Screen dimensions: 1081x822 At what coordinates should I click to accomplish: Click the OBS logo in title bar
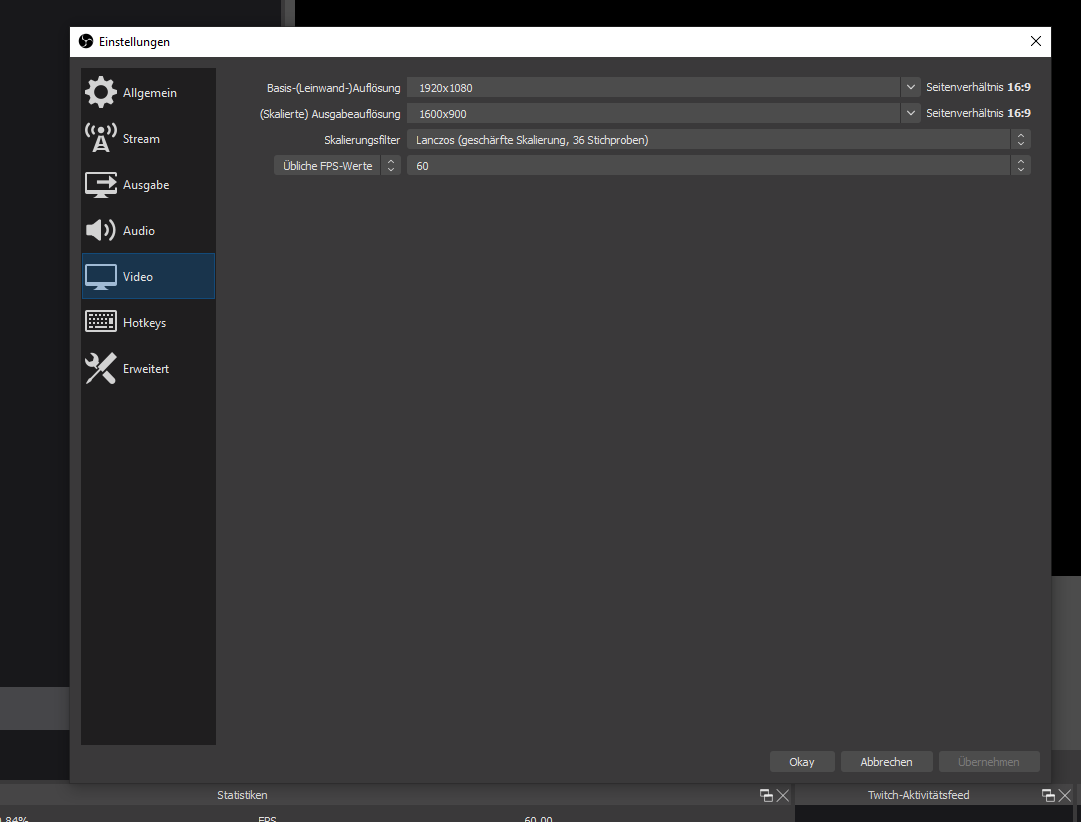(x=86, y=42)
